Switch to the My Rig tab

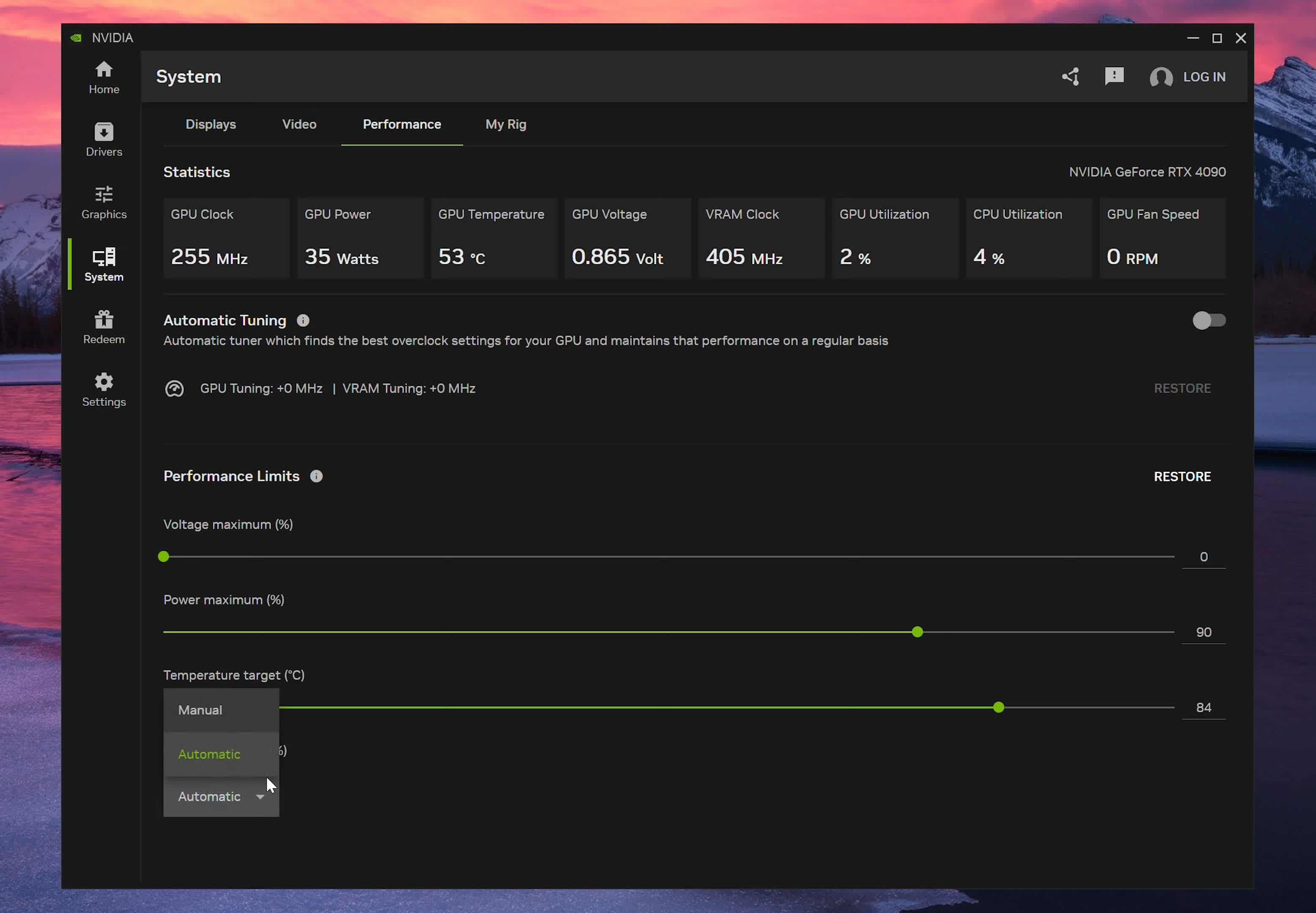point(505,124)
